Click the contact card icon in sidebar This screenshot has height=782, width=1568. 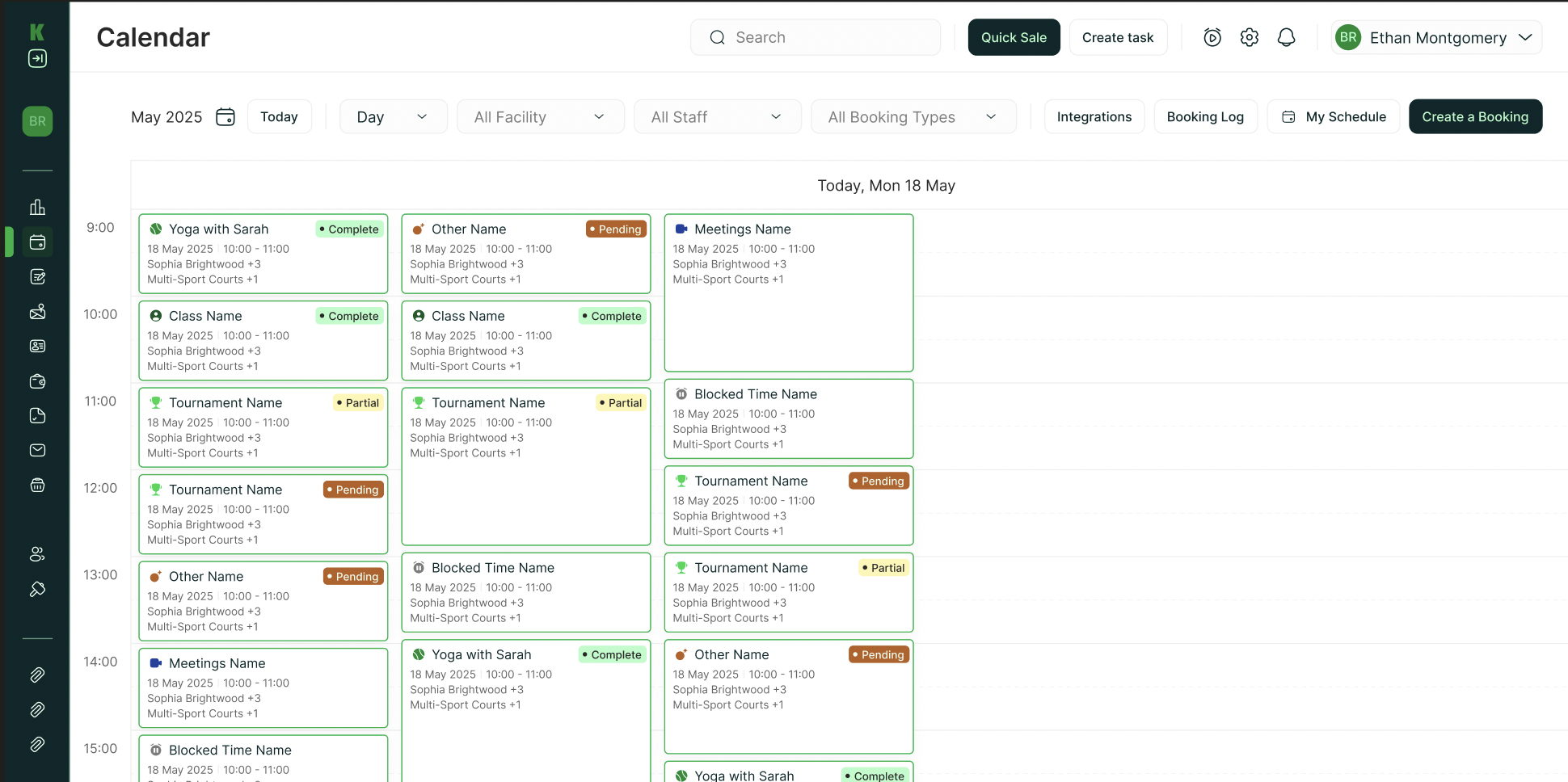[37, 346]
